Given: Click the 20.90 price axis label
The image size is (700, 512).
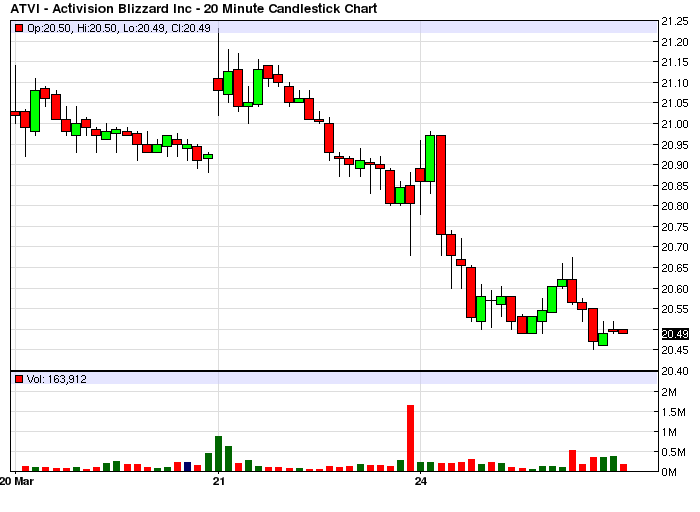Looking at the screenshot, I should pos(675,165).
